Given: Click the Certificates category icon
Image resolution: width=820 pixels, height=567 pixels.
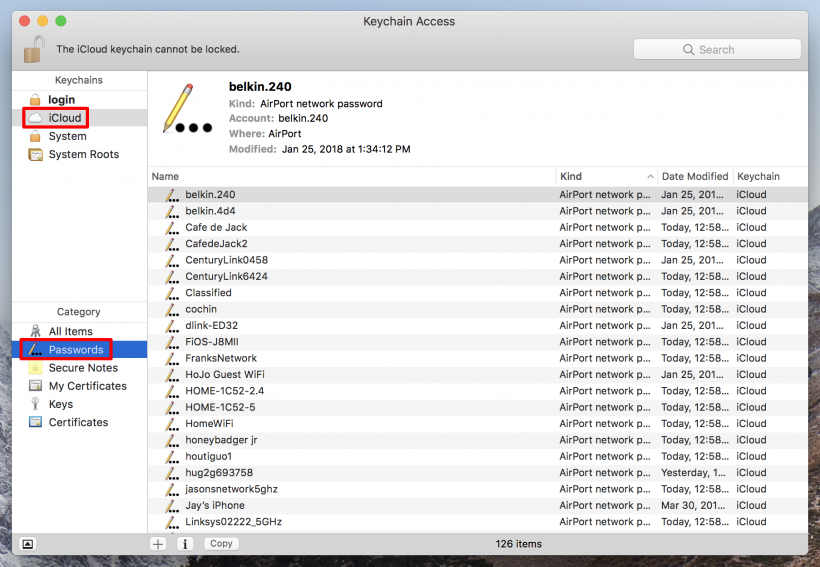Looking at the screenshot, I should point(36,422).
